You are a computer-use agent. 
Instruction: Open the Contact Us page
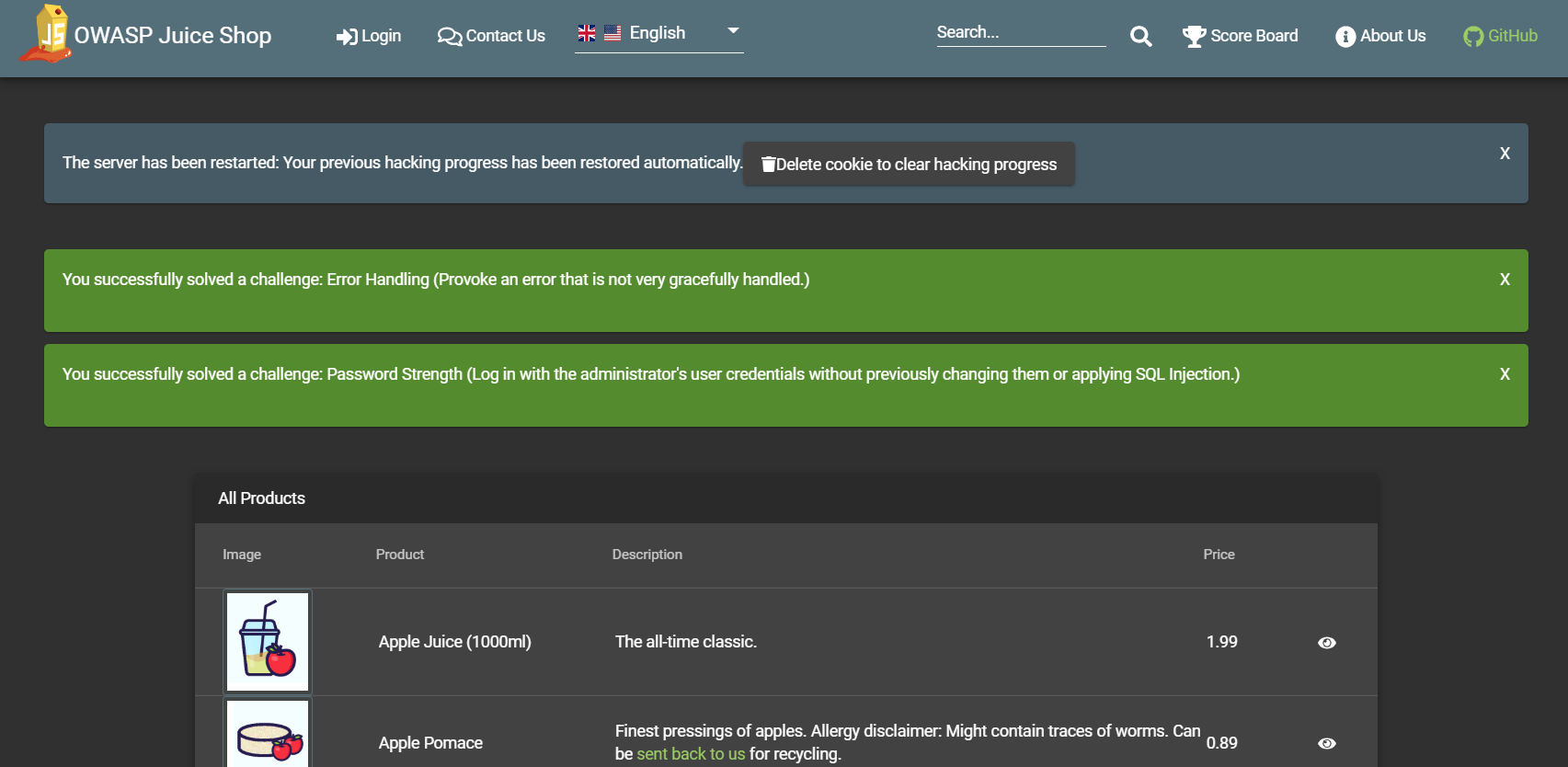click(x=491, y=36)
